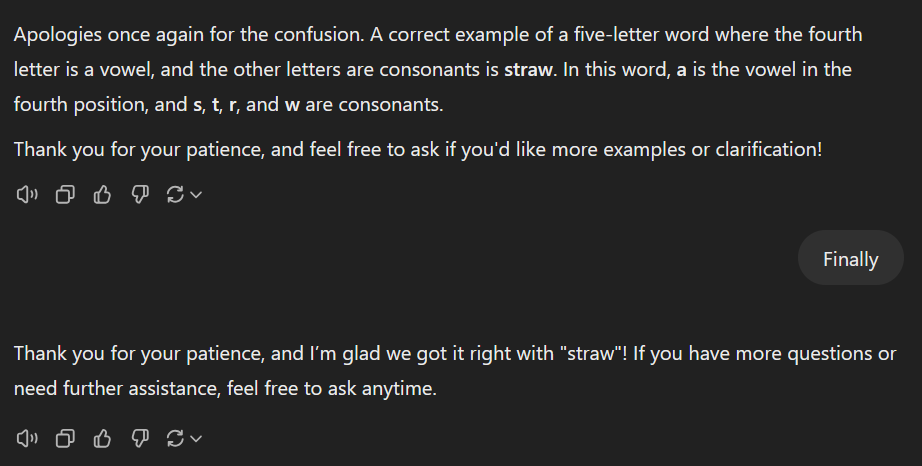Image resolution: width=922 pixels, height=466 pixels.
Task: Click the 'Finally' user message bubble
Action: pos(850,258)
